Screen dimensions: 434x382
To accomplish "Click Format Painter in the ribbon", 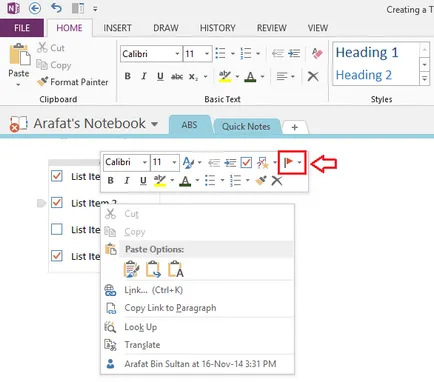I will point(73,82).
